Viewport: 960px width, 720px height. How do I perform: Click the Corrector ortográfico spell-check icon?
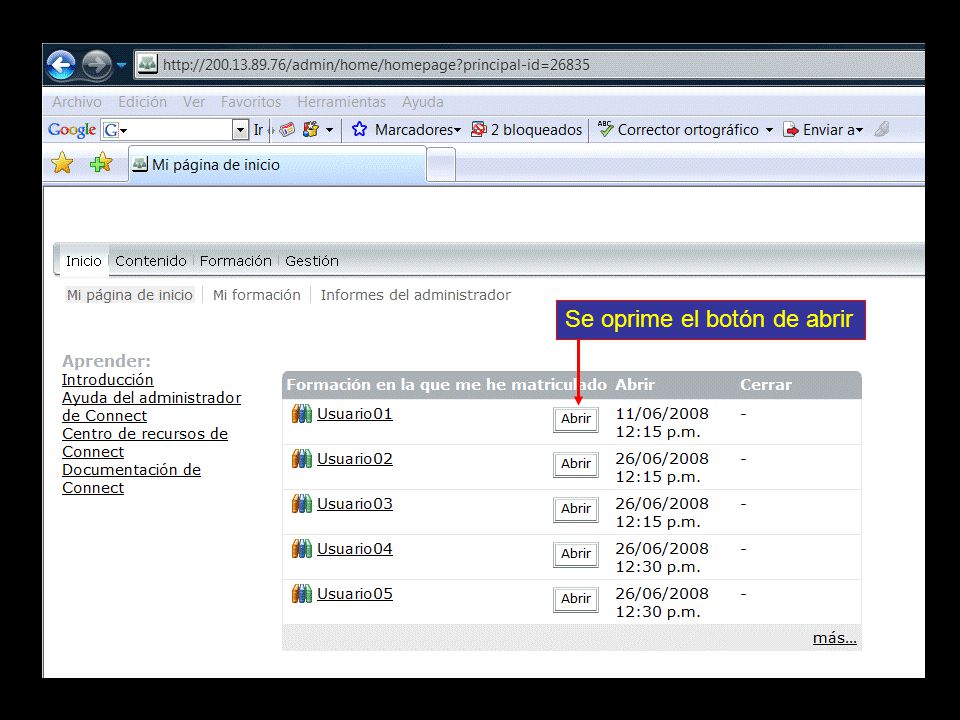tap(606, 129)
